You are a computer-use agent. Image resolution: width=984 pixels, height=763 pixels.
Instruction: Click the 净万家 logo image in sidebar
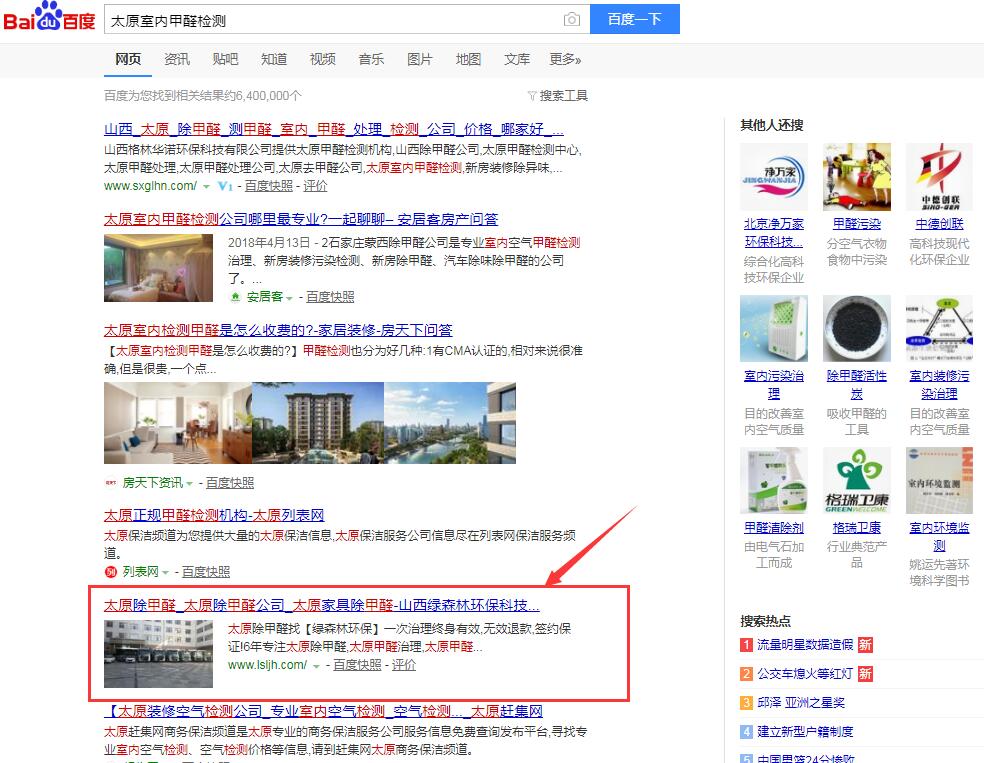pyautogui.click(x=773, y=177)
